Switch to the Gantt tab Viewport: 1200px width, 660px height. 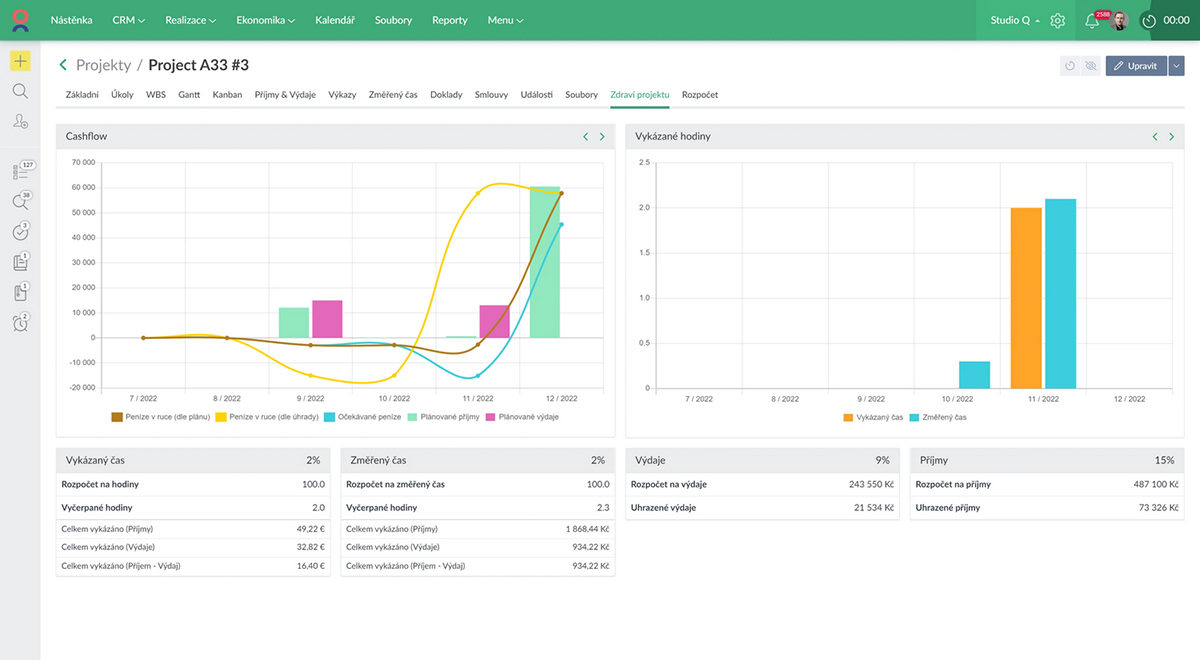tap(189, 95)
